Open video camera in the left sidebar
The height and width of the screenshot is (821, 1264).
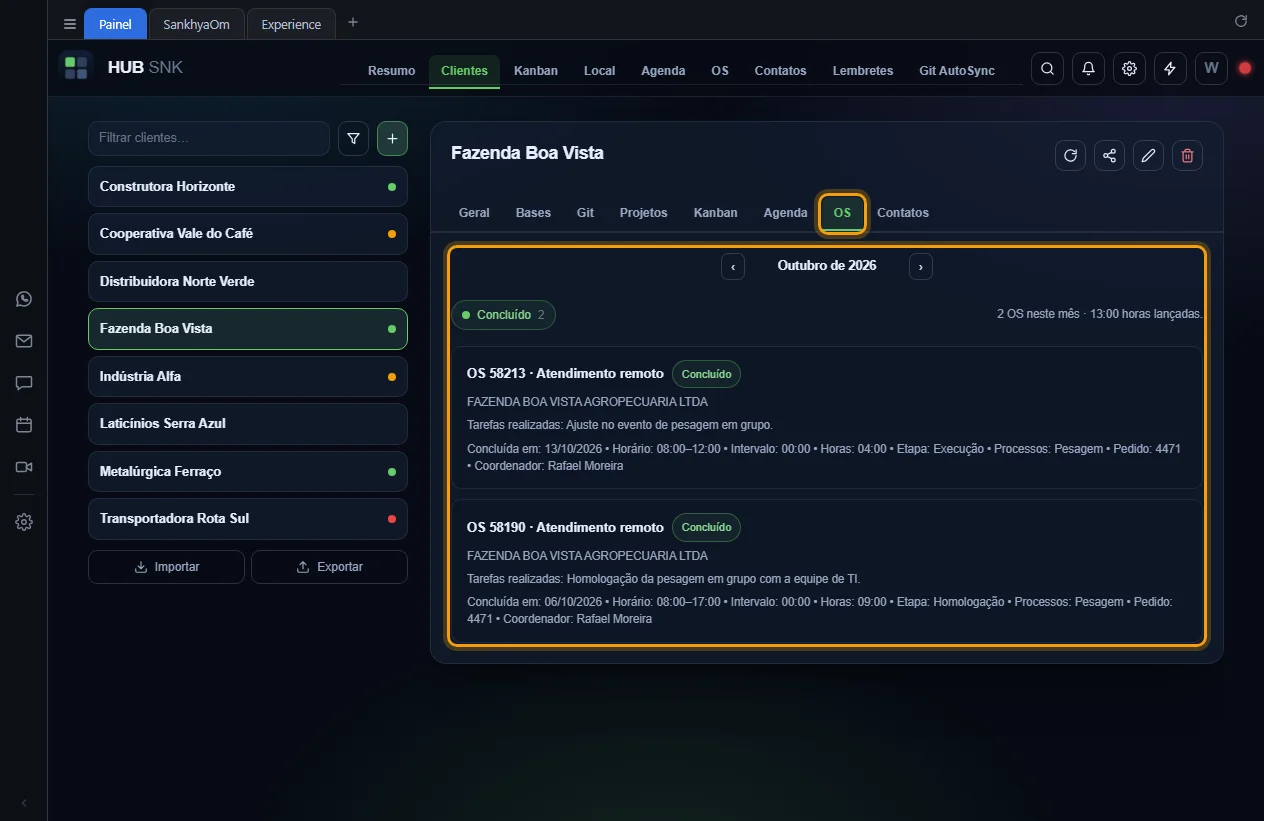coord(24,467)
